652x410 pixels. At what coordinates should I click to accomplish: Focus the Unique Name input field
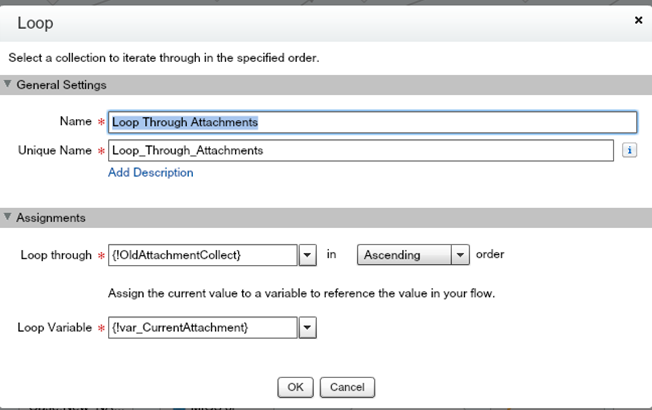pos(361,151)
